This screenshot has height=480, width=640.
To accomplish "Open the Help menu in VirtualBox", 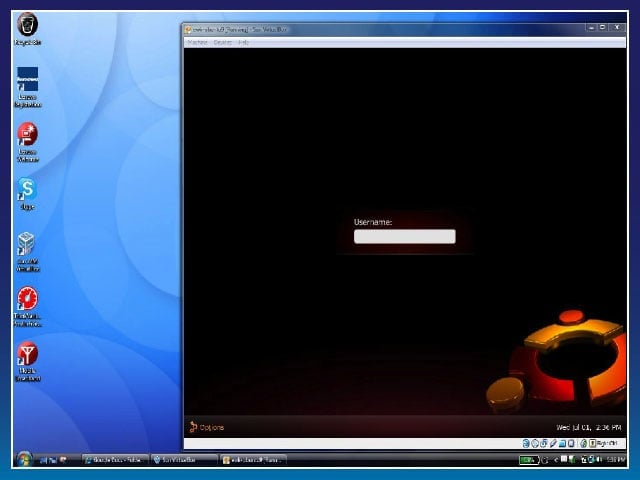I will click(243, 42).
